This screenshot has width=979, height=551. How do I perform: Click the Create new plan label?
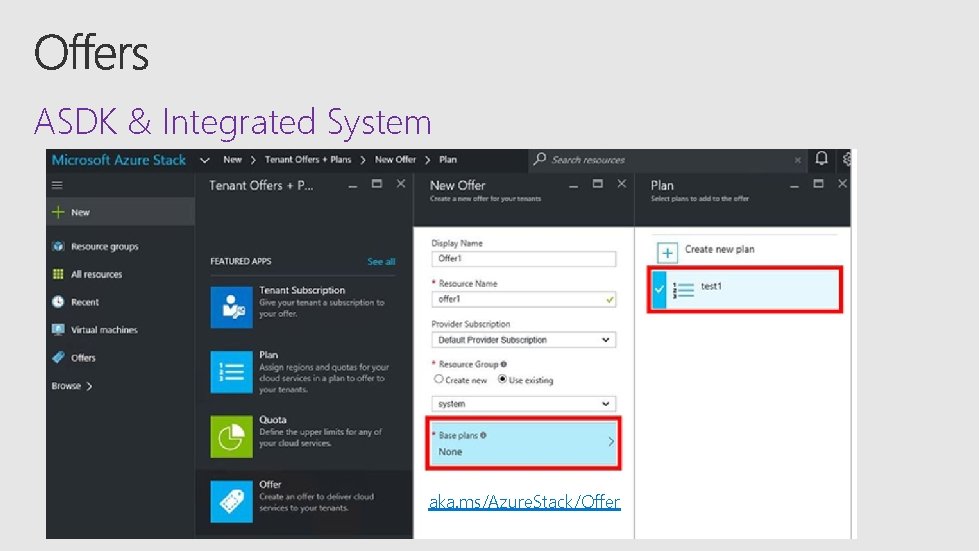pos(719,249)
